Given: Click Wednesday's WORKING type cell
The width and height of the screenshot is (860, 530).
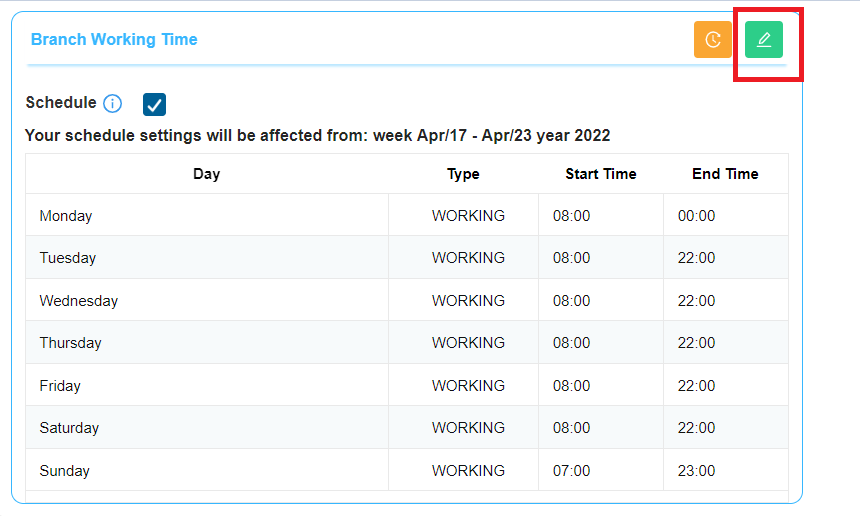Looking at the screenshot, I should tap(468, 301).
